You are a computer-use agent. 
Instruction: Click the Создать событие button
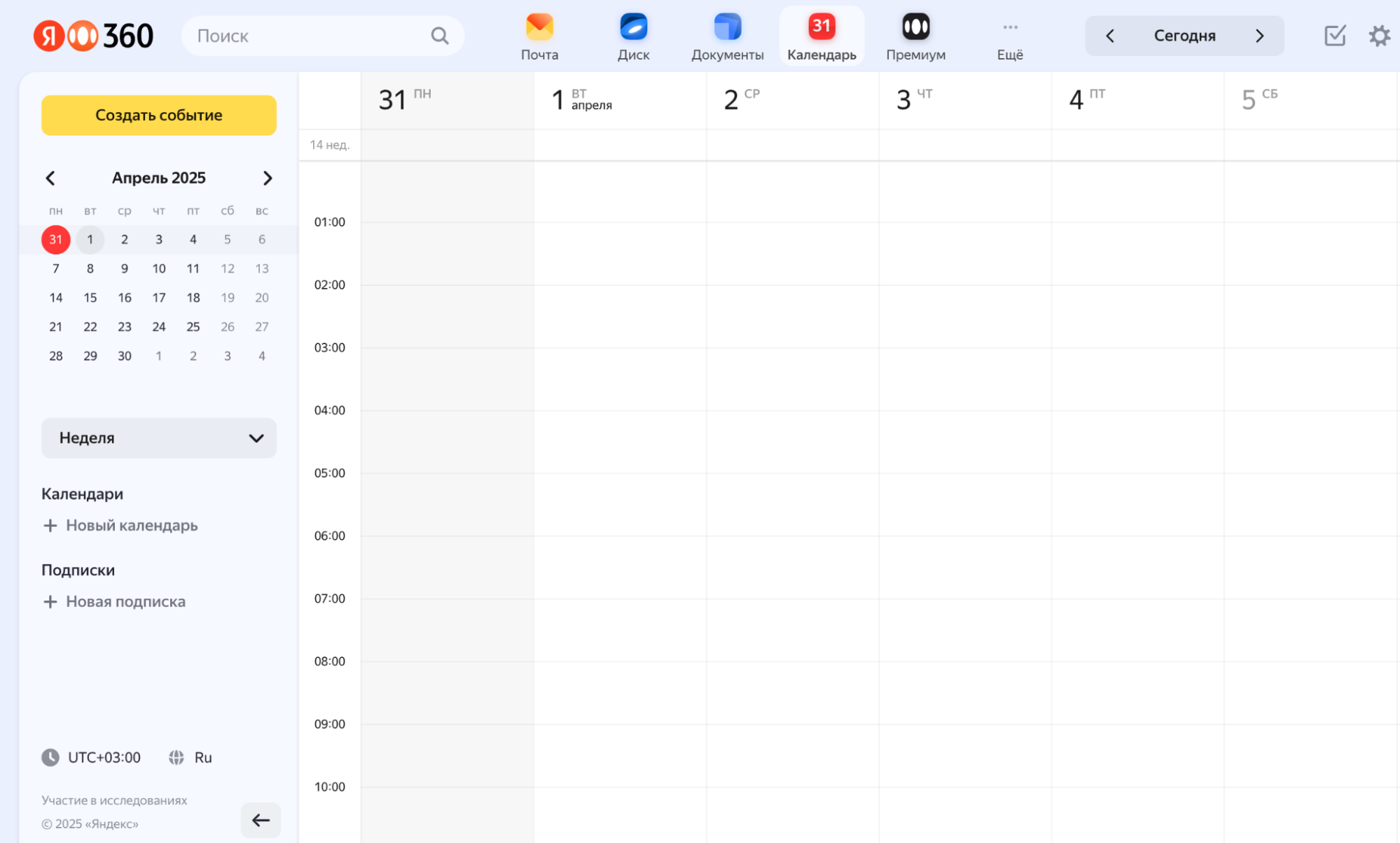(159, 116)
